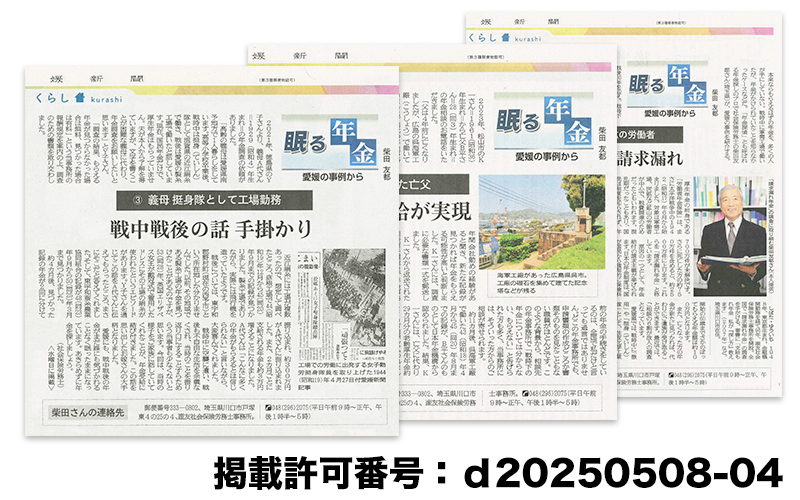
Task: Click the text 掲載許可番号：d20250508-04
Action: click(x=498, y=472)
